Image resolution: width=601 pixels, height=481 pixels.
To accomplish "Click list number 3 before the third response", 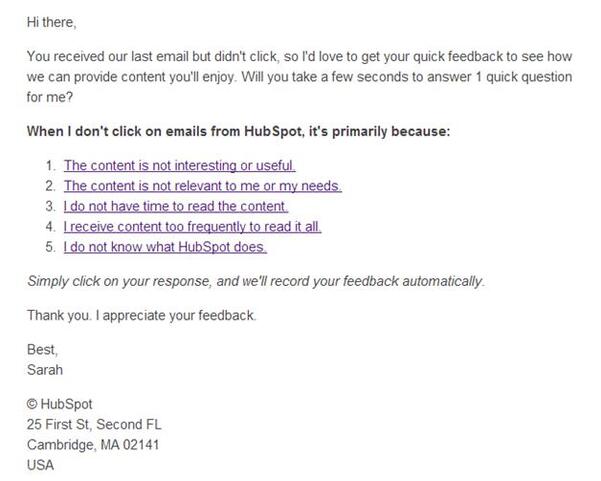I will point(51,207).
